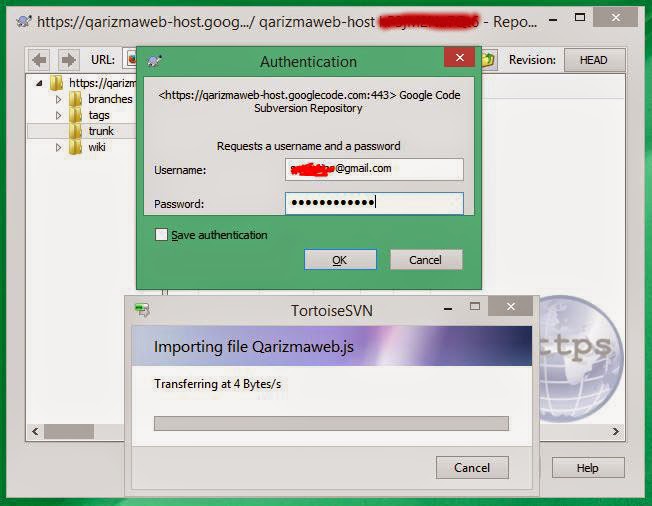Click the 'Transferring at 4 Bytes/s' text
The height and width of the screenshot is (506, 652).
tap(217, 384)
